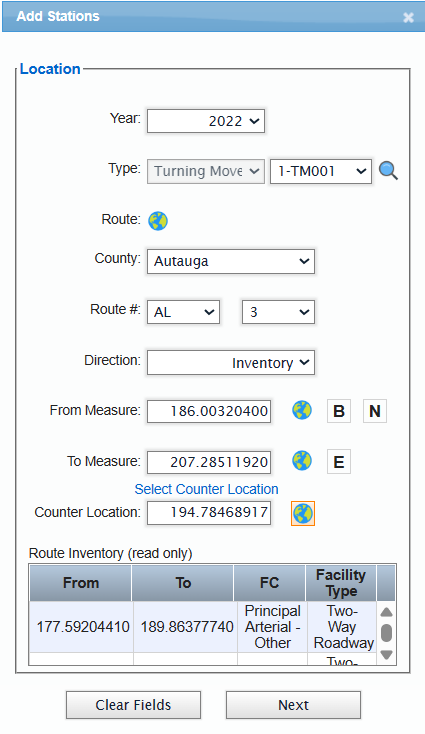The image size is (425, 734).
Task: Click the To Measure input field
Action: click(209, 462)
